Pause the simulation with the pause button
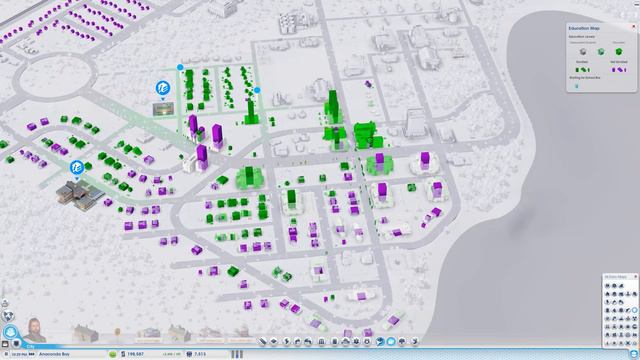Screen dimensions: 640x360 click(6, 354)
